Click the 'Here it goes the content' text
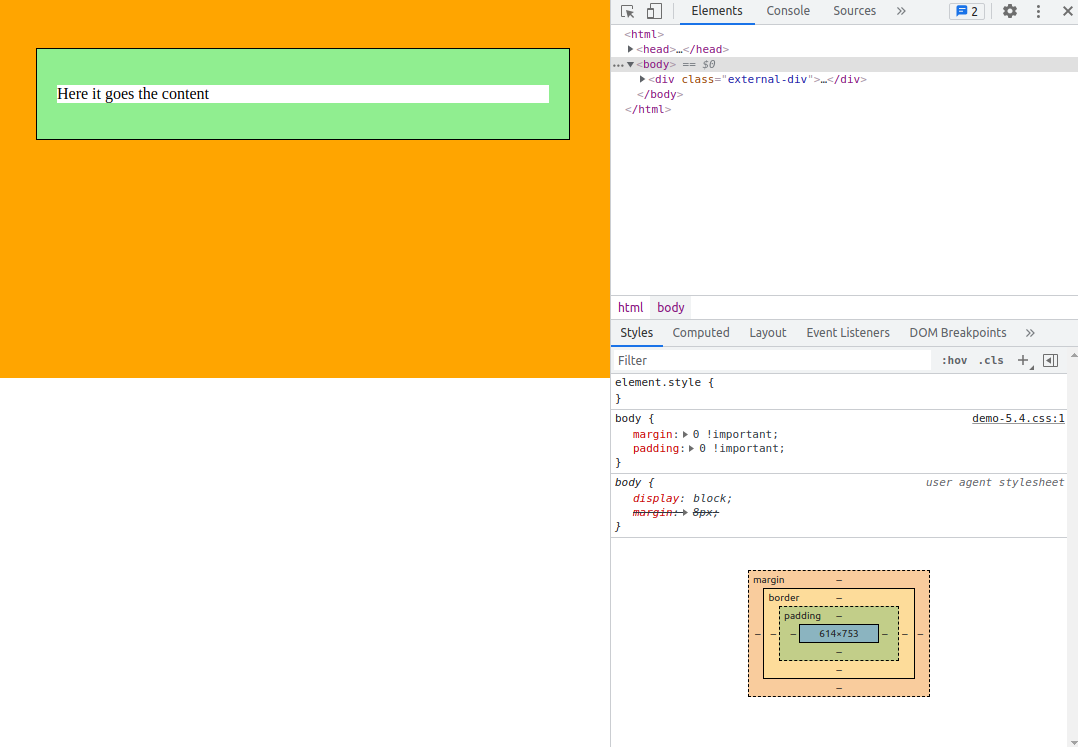Screen dimensions: 1078x747 coord(133,94)
